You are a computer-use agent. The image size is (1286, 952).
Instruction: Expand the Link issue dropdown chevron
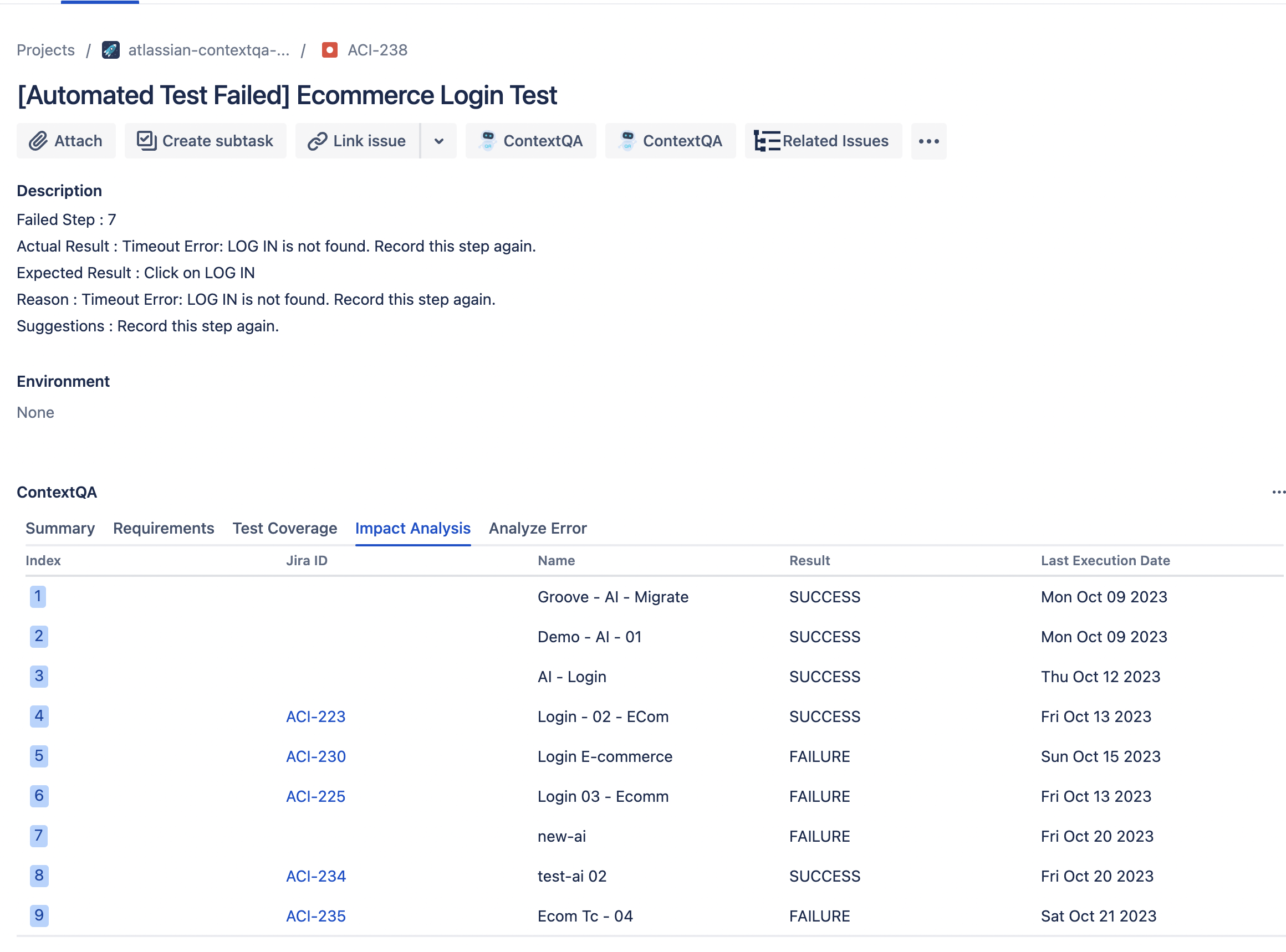pos(438,141)
